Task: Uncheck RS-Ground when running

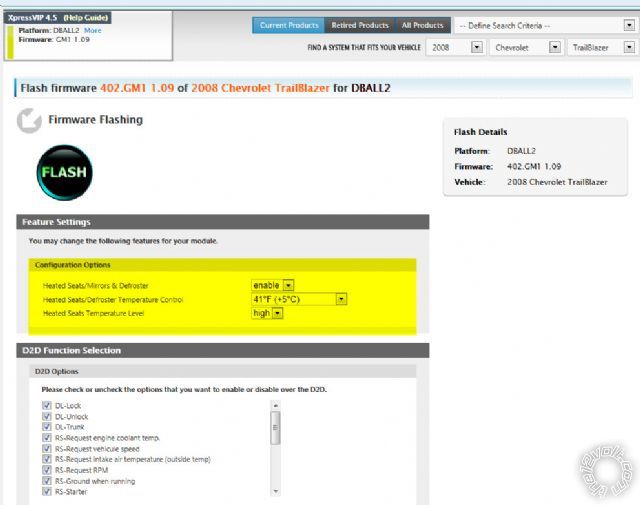Action: click(x=47, y=481)
